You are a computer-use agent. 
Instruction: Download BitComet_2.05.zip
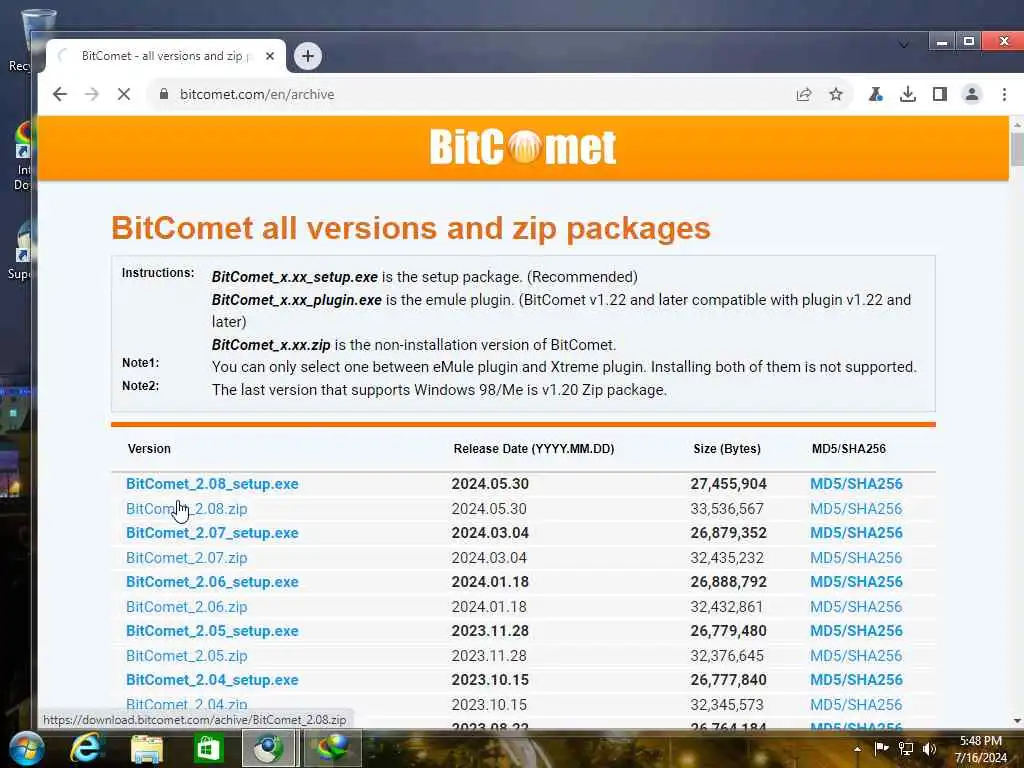pos(187,656)
